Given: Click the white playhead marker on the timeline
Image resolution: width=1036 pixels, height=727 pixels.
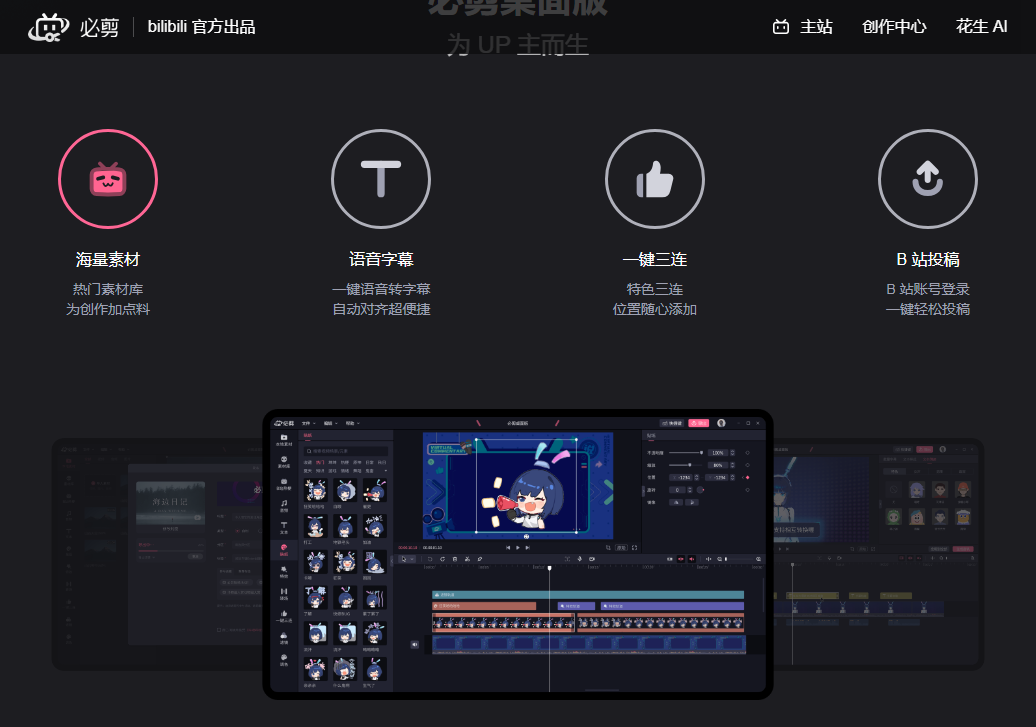Looking at the screenshot, I should 549,568.
